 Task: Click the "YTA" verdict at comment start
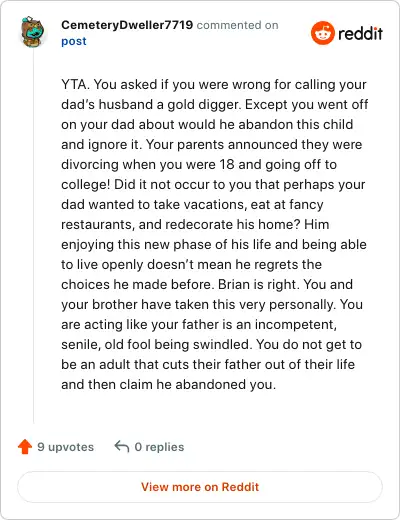point(75,84)
